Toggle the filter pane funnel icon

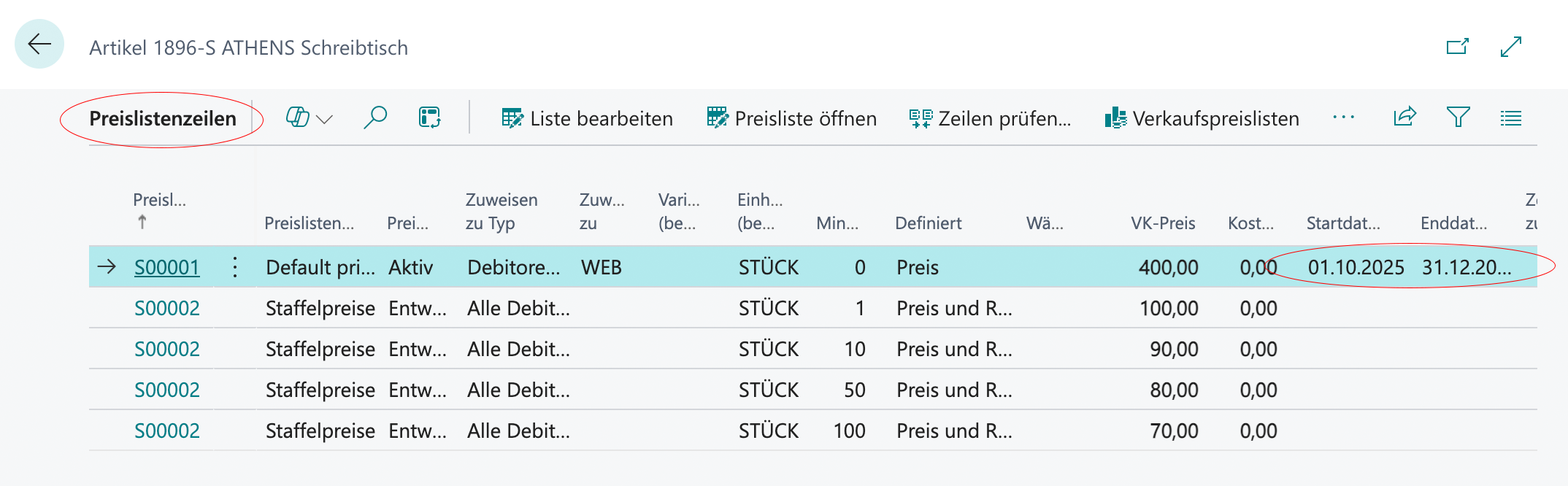click(1458, 117)
